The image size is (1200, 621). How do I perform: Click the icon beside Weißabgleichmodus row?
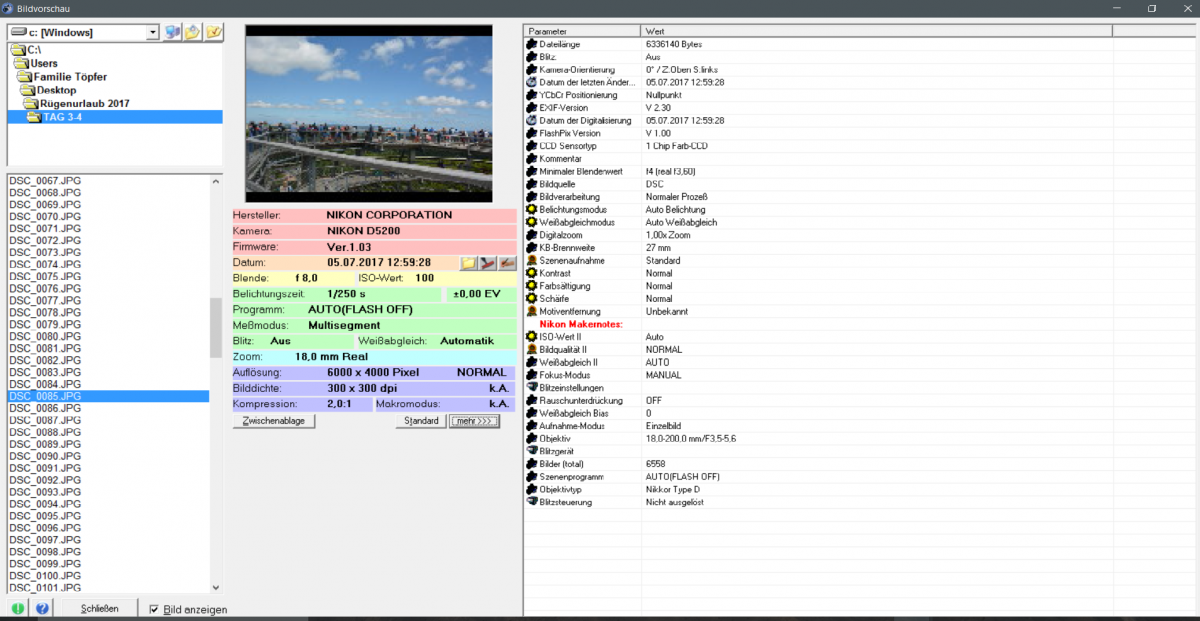click(532, 222)
